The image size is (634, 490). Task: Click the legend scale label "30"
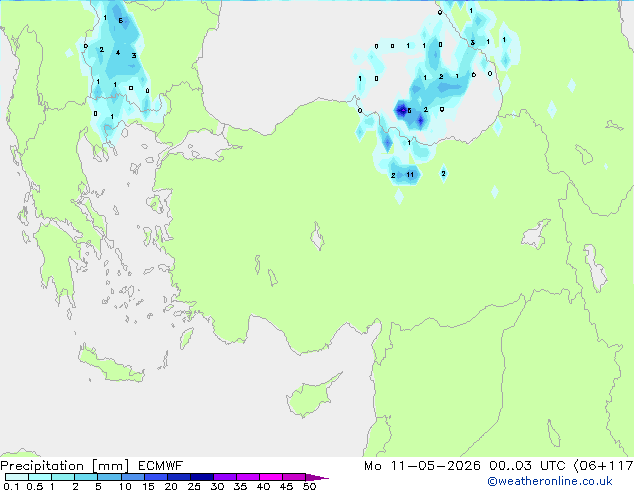217,486
